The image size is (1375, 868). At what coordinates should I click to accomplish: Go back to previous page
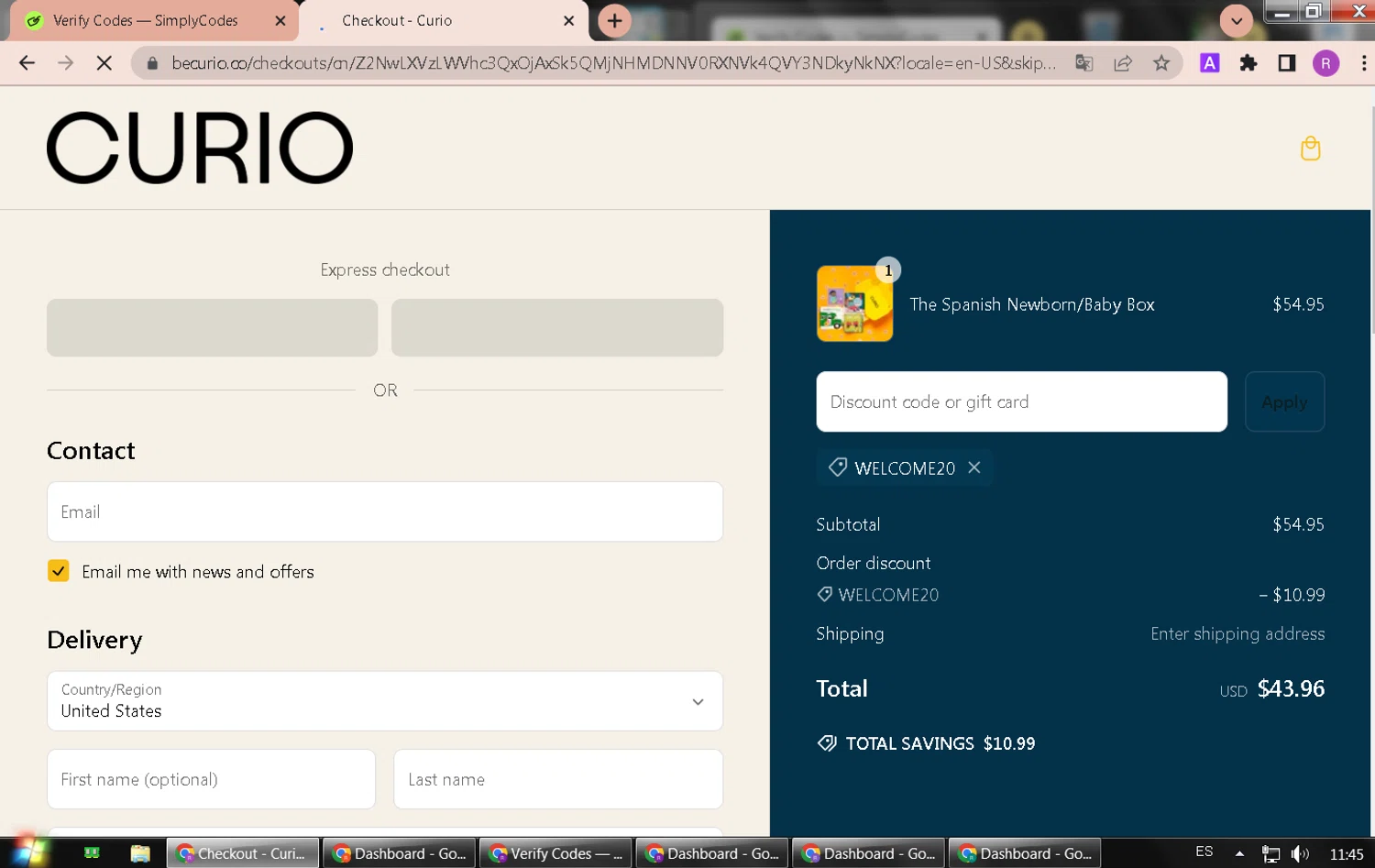[27, 63]
